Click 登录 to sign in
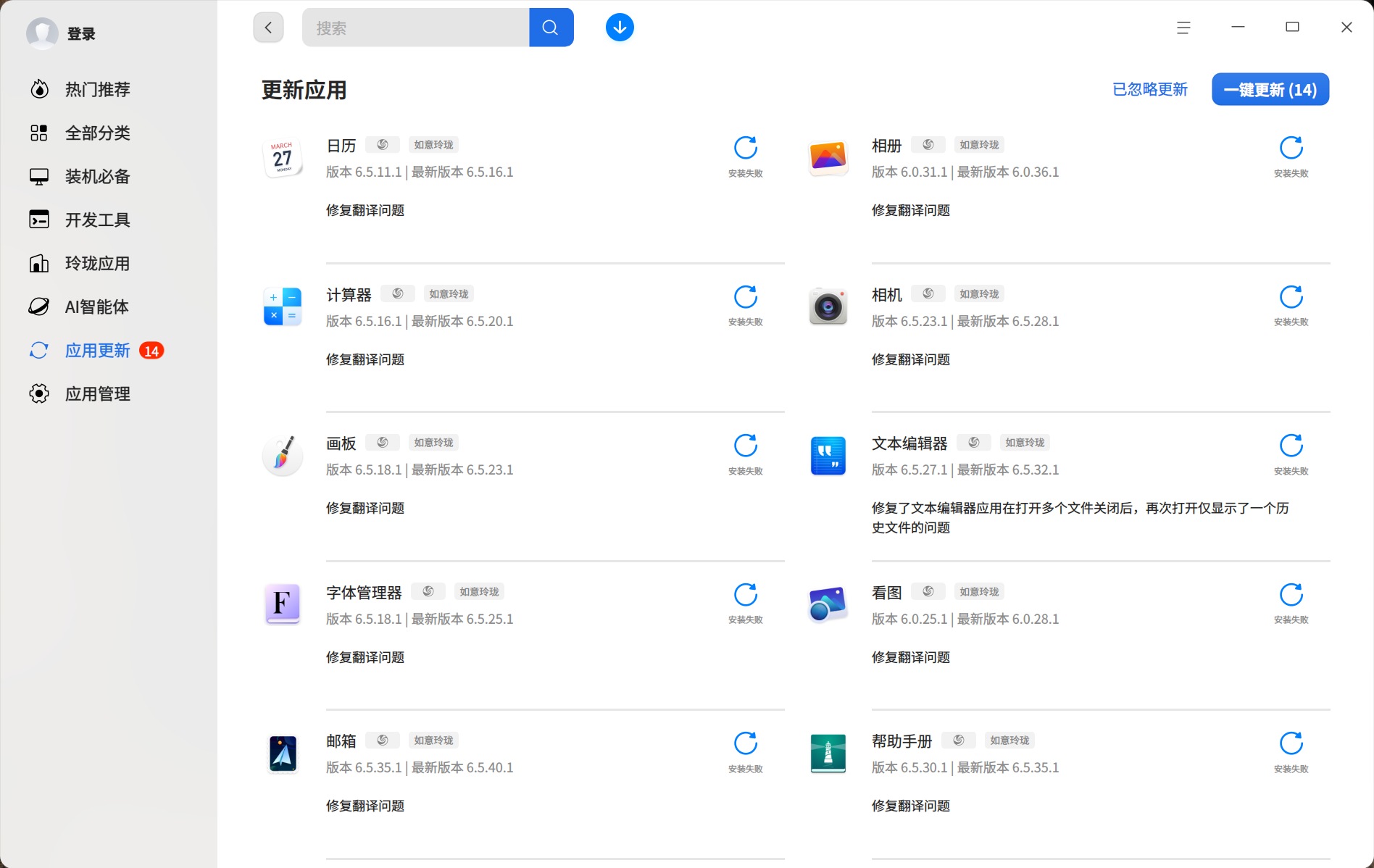The width and height of the screenshot is (1374, 868). (x=81, y=33)
